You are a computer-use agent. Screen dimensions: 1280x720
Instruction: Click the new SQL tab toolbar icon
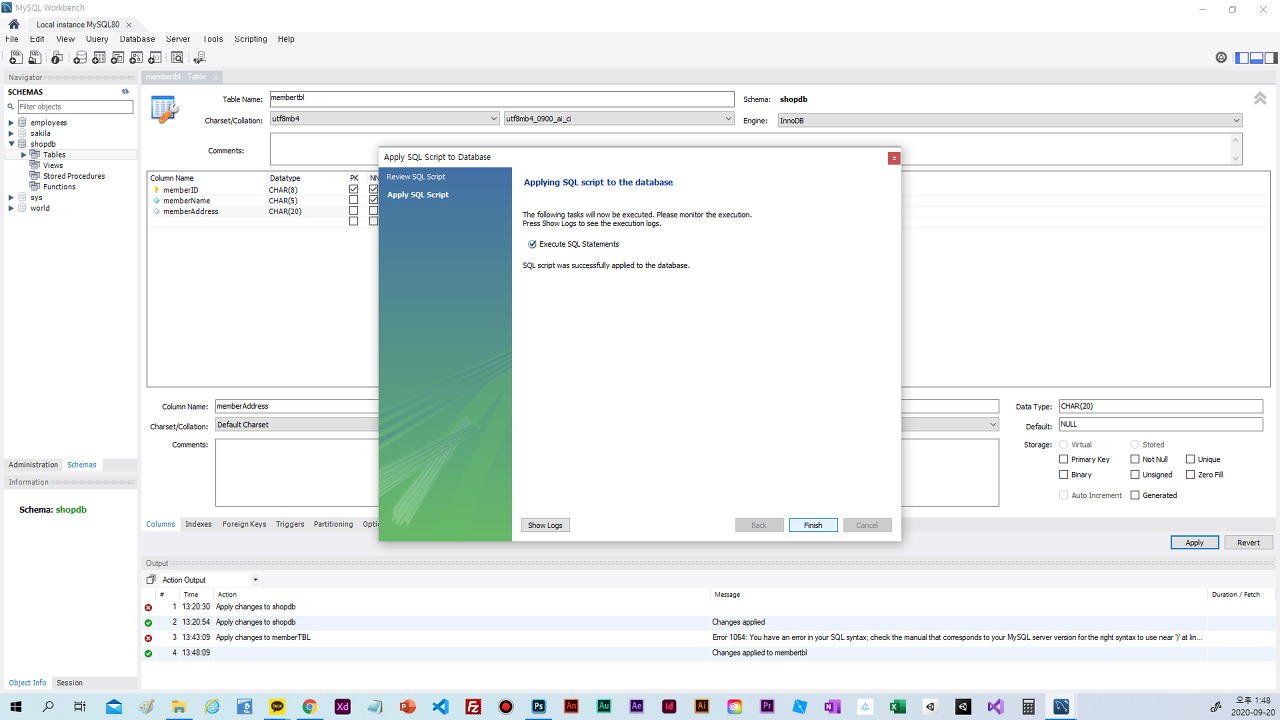(16, 58)
